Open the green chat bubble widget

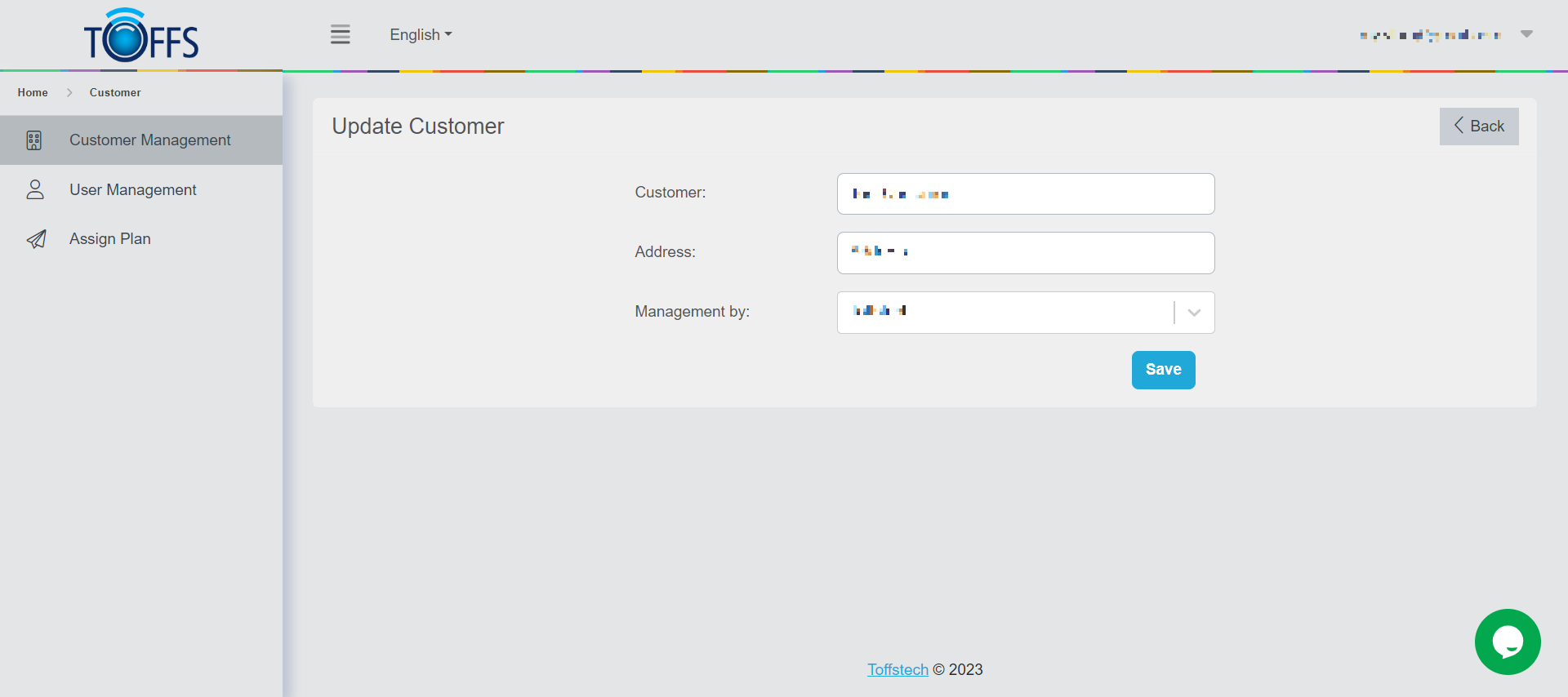pos(1507,642)
